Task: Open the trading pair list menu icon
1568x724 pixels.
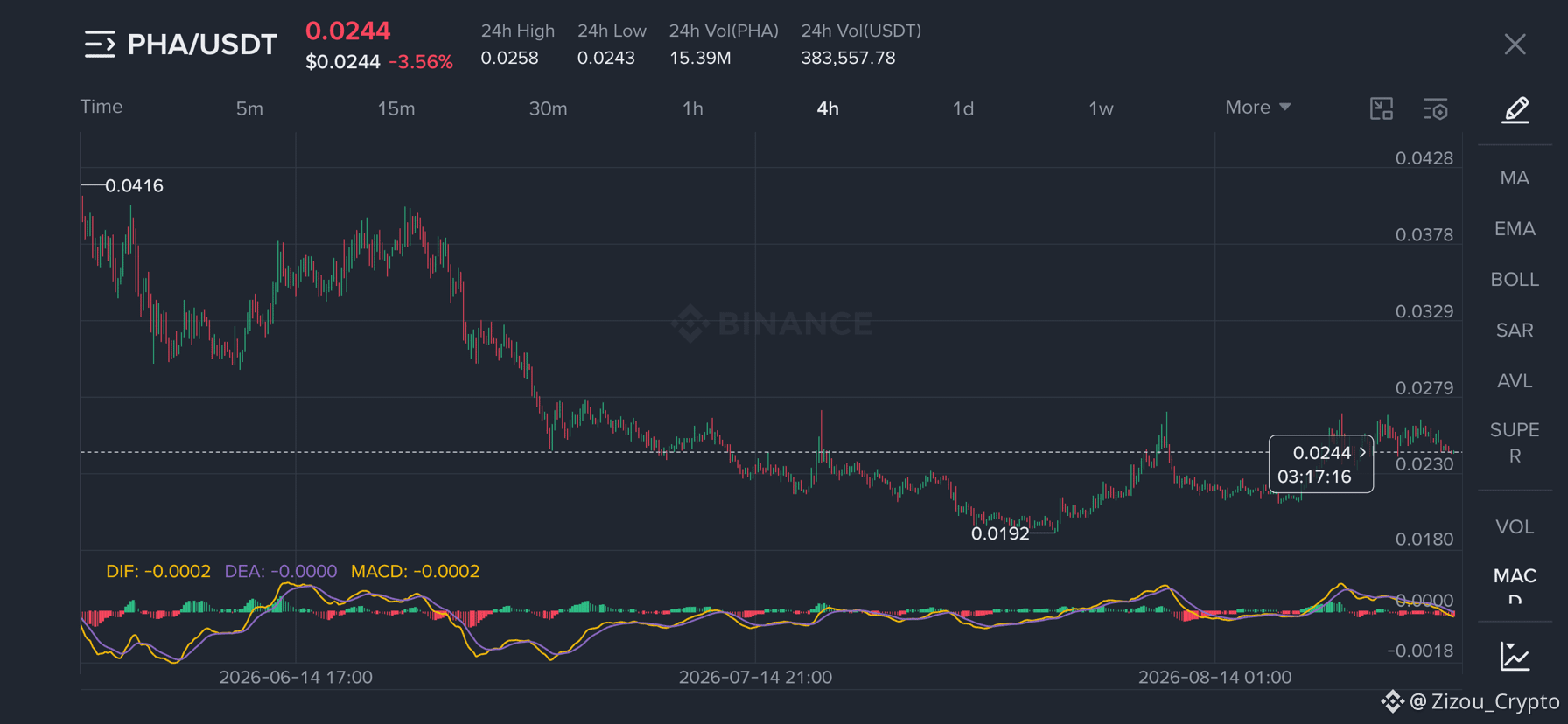Action: (x=100, y=45)
